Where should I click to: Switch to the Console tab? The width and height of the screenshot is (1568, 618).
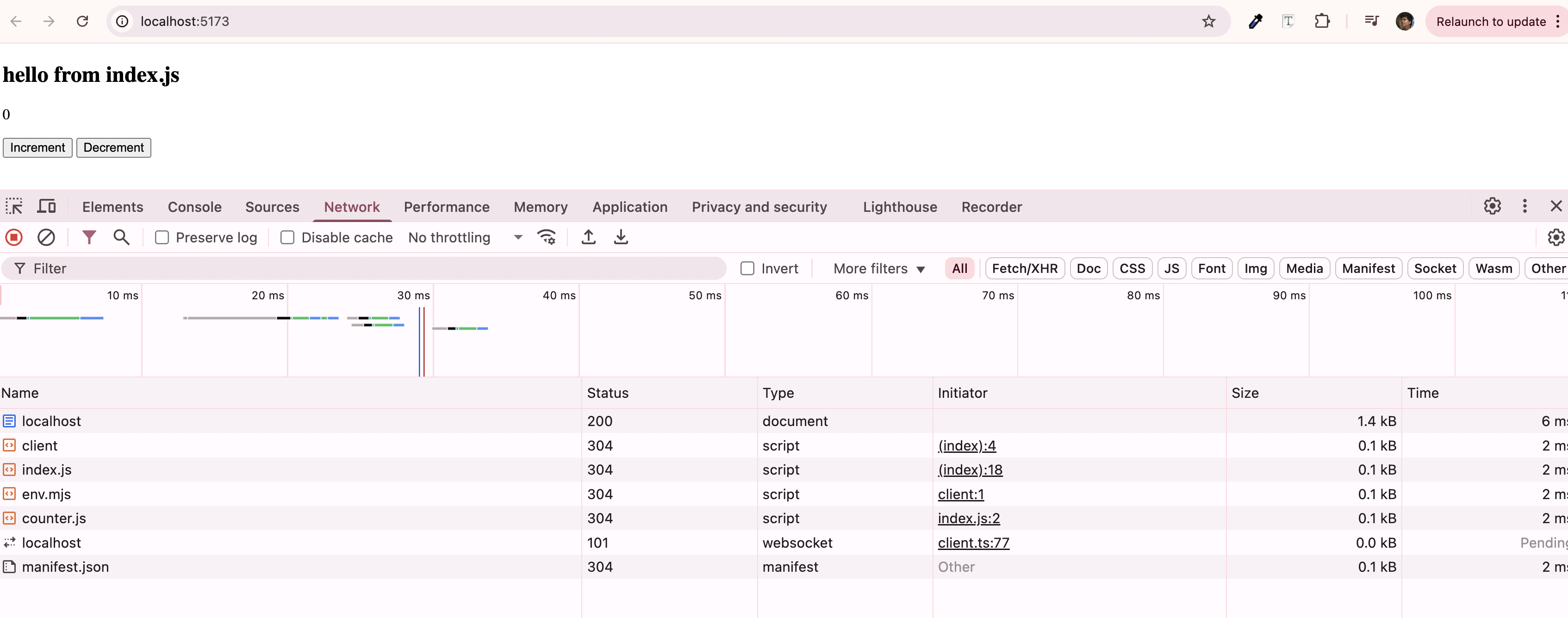194,206
